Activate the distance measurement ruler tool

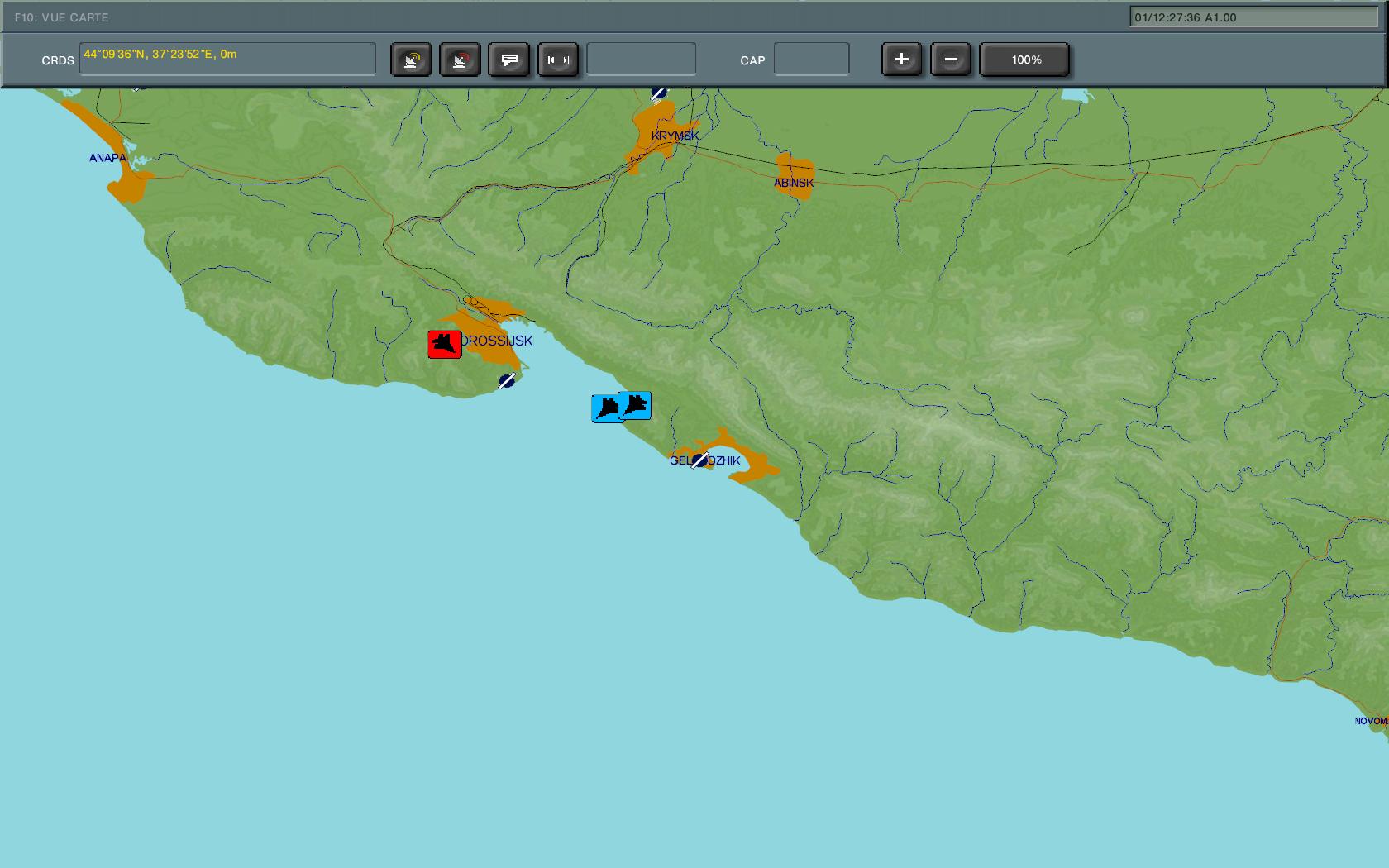click(x=558, y=60)
